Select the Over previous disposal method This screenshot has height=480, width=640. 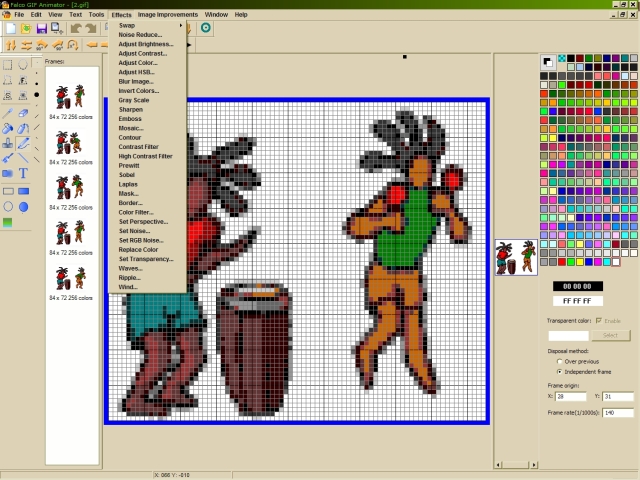tap(559, 361)
